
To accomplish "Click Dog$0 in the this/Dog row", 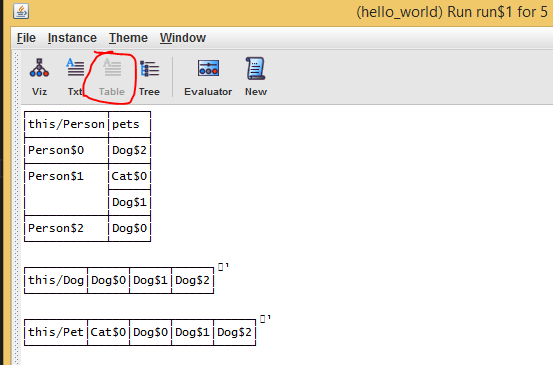I will [109, 280].
